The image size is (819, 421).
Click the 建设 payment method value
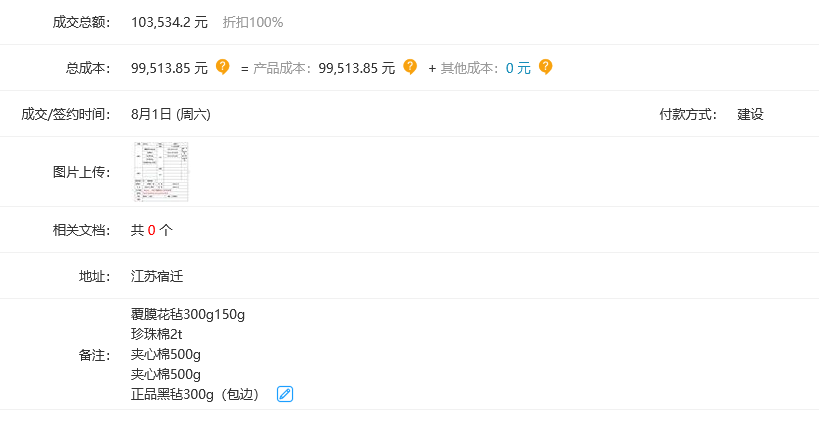751,114
